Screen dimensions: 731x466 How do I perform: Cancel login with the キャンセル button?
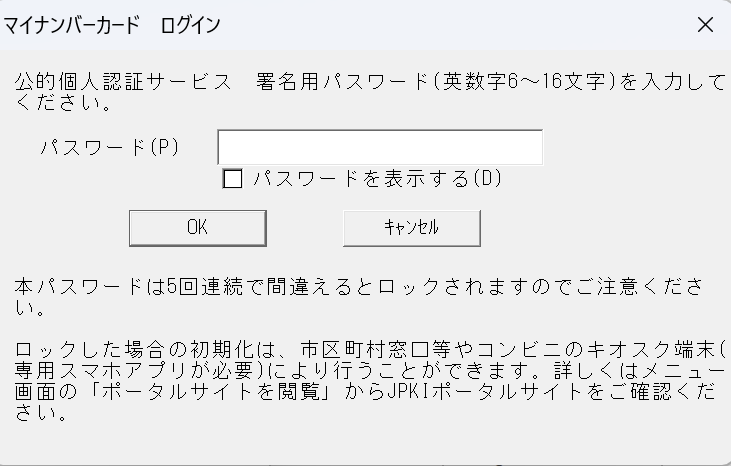click(411, 227)
